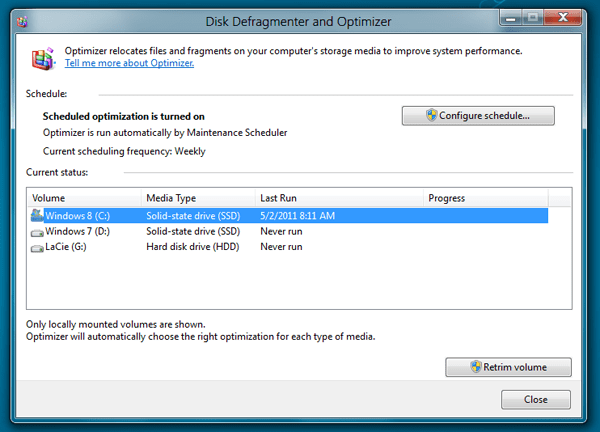Click the shield icon on Configure schedule
The image size is (600, 432).
[x=432, y=116]
